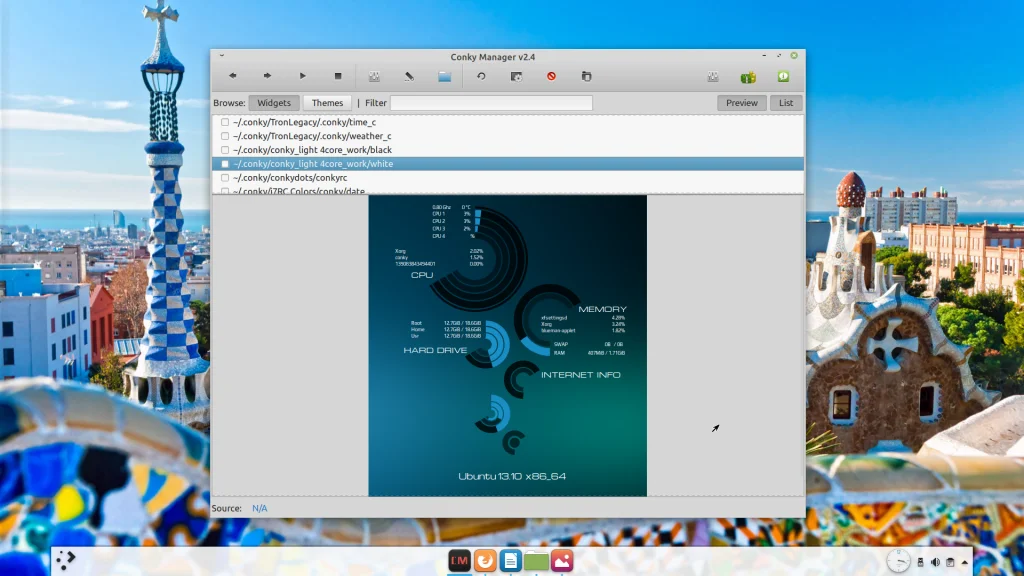Check the TronLegacy weather_c widget box
Screen dimensions: 1024x576
point(225,136)
